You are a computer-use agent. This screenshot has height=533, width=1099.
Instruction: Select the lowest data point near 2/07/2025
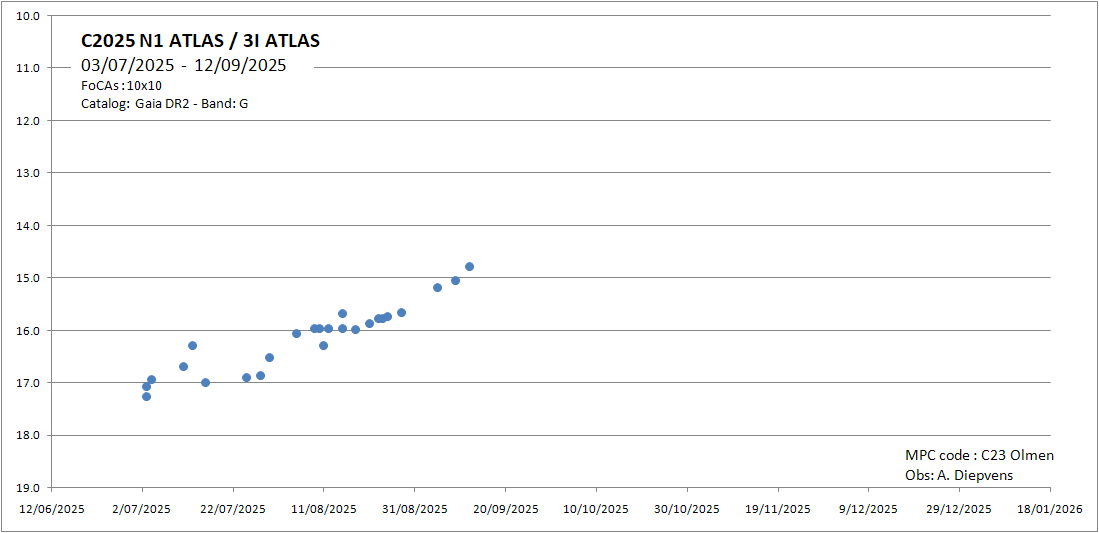click(x=146, y=396)
